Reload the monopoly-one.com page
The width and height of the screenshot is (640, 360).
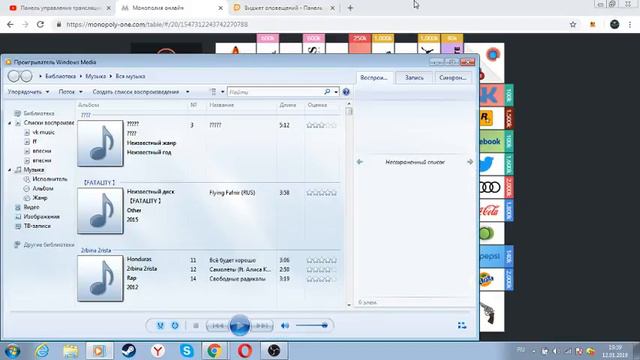[x=40, y=24]
